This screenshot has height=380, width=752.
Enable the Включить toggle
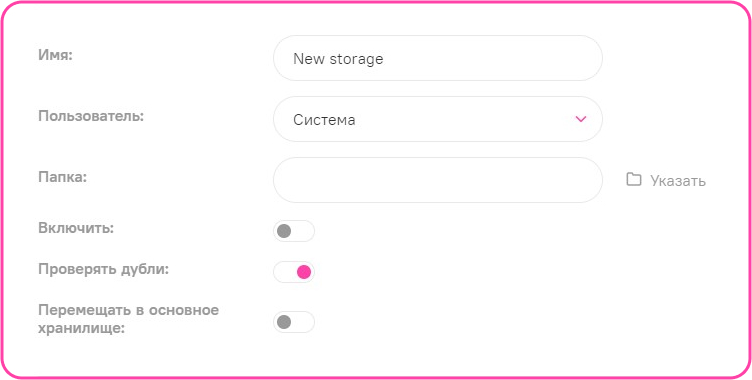(294, 231)
